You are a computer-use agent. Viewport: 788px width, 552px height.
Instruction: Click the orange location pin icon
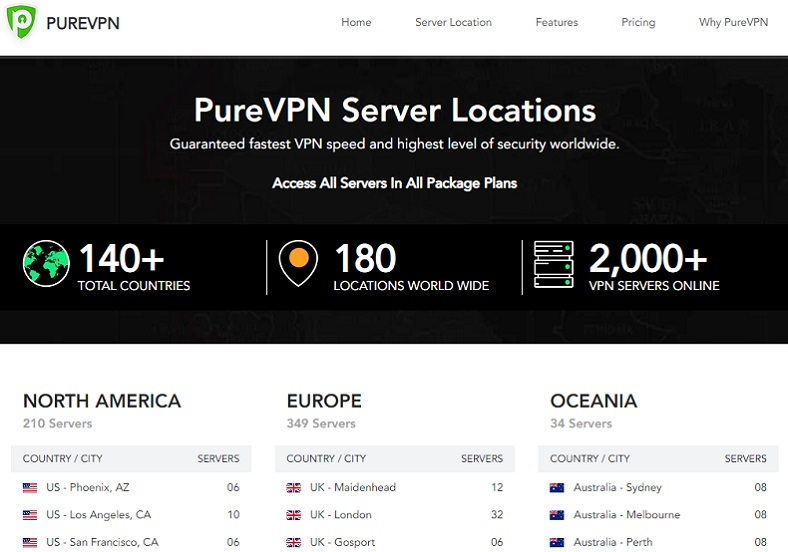coord(299,263)
